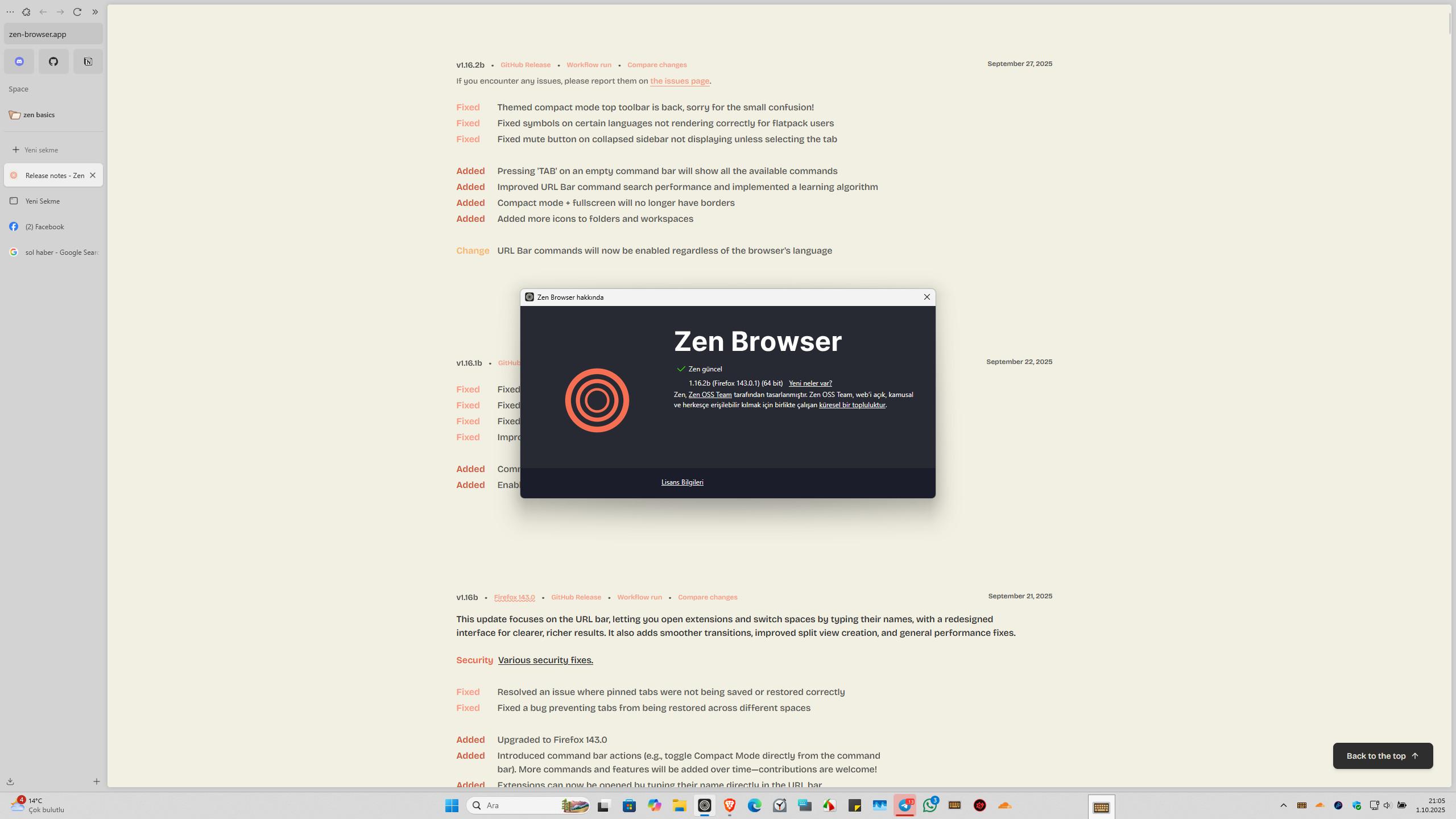Expand the toolbar overflow chevrons
The image size is (1456, 819).
click(x=95, y=12)
